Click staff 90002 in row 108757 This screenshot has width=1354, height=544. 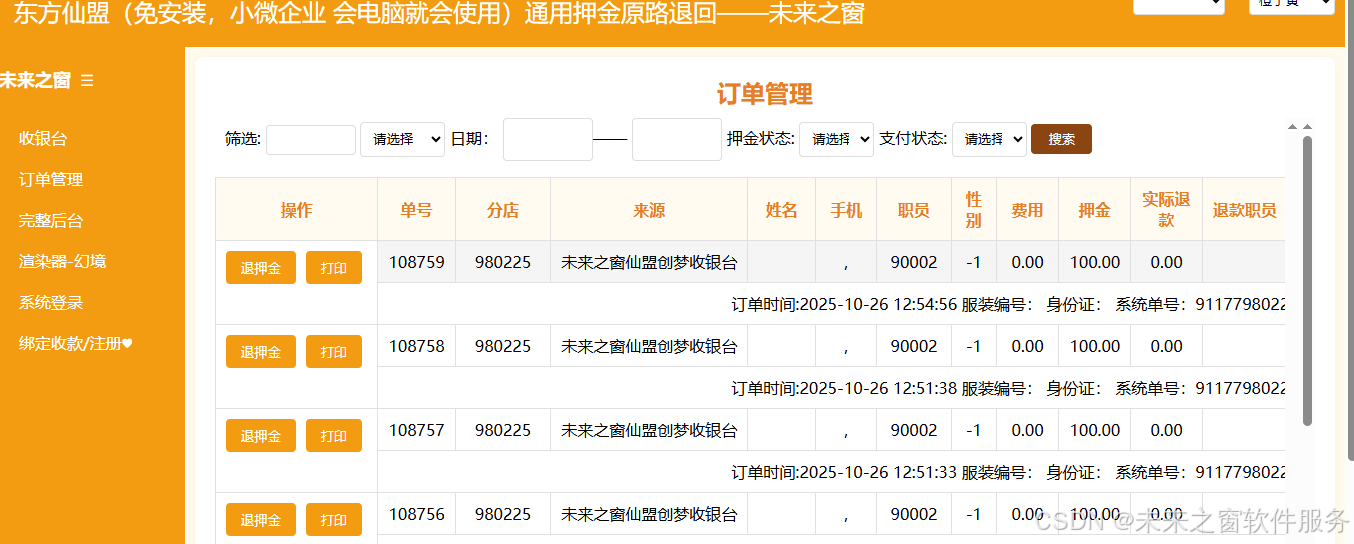coord(914,430)
